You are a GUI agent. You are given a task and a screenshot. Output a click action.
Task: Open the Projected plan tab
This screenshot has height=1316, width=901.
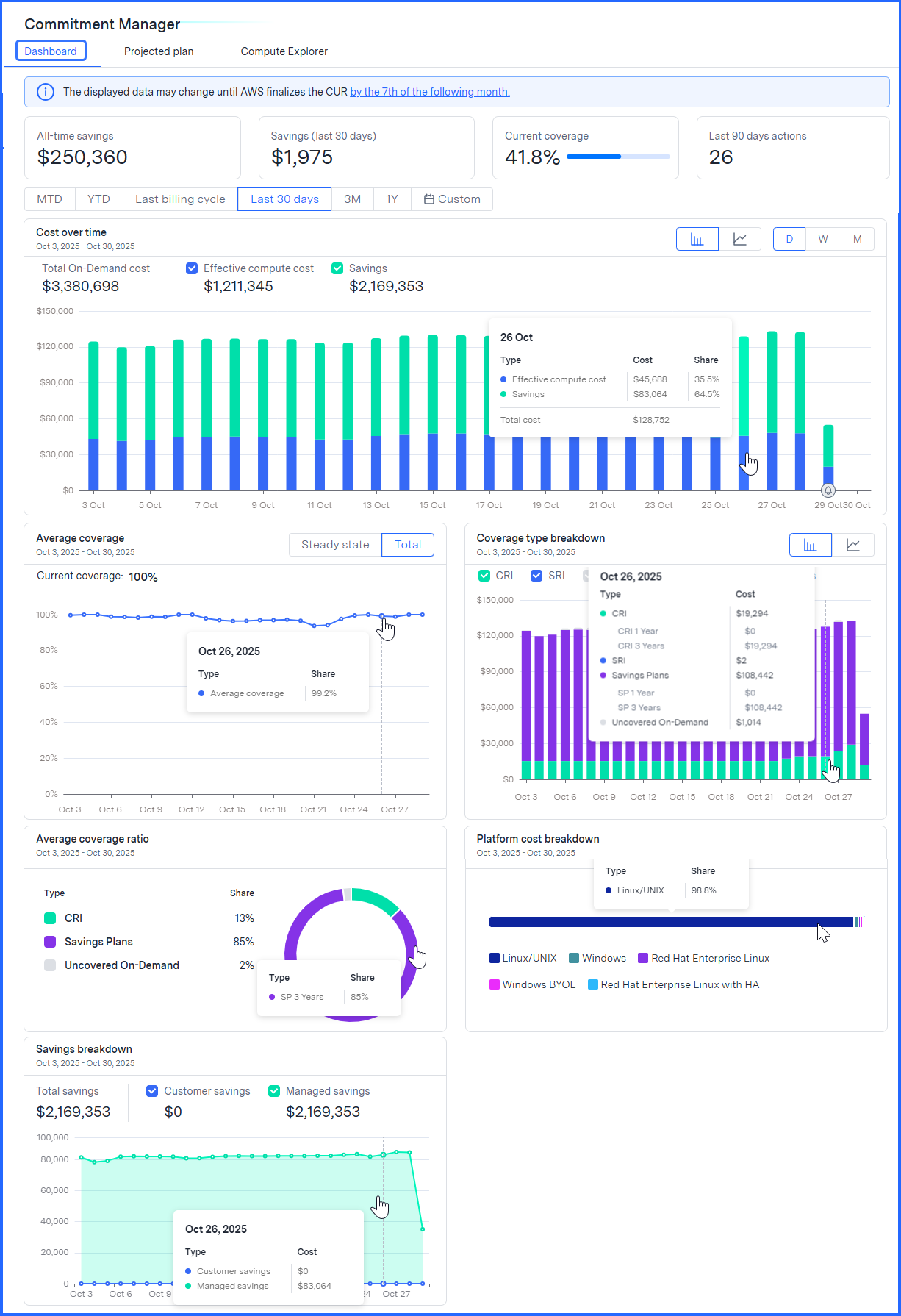point(159,51)
